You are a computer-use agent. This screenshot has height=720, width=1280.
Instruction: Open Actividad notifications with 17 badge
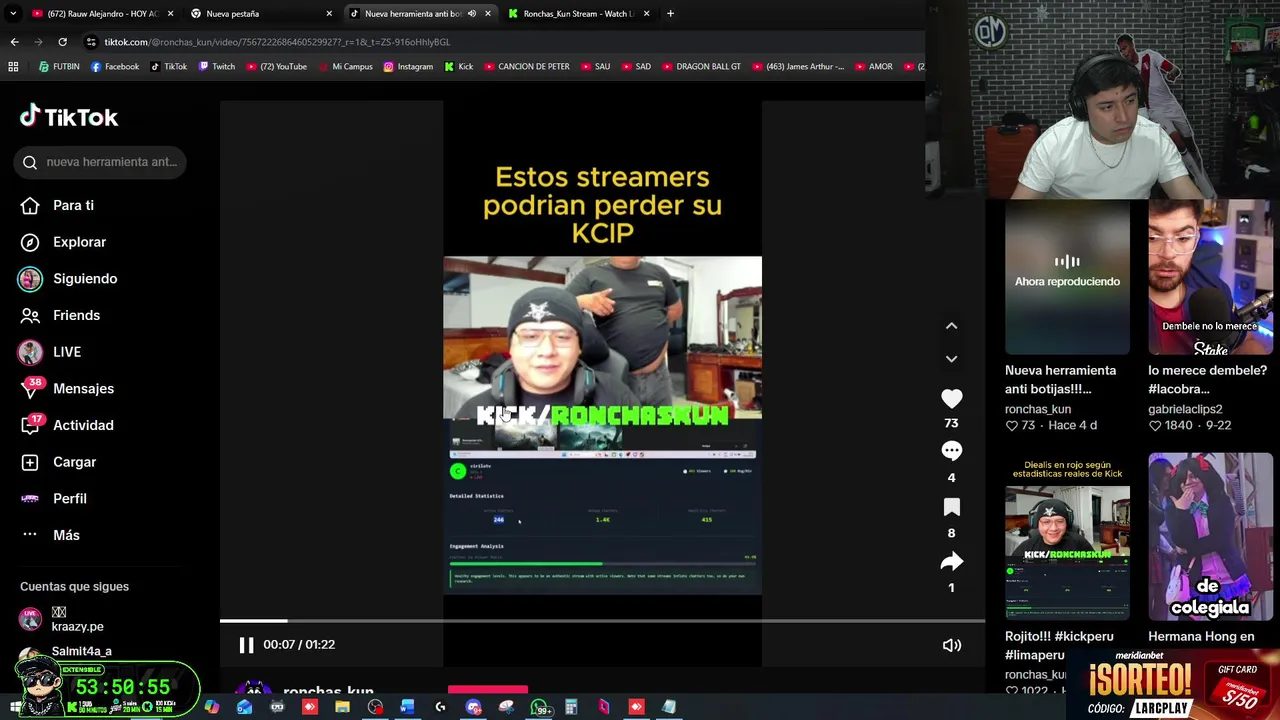[x=66, y=425]
